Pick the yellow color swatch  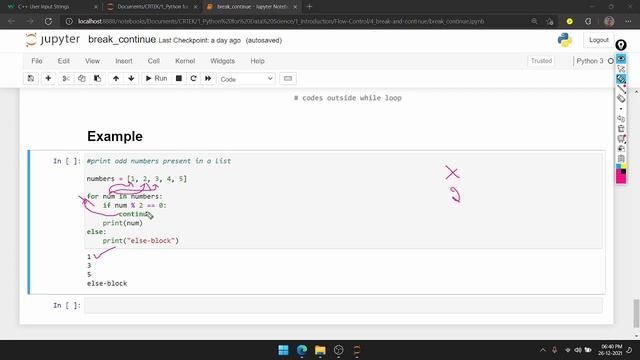(624, 166)
